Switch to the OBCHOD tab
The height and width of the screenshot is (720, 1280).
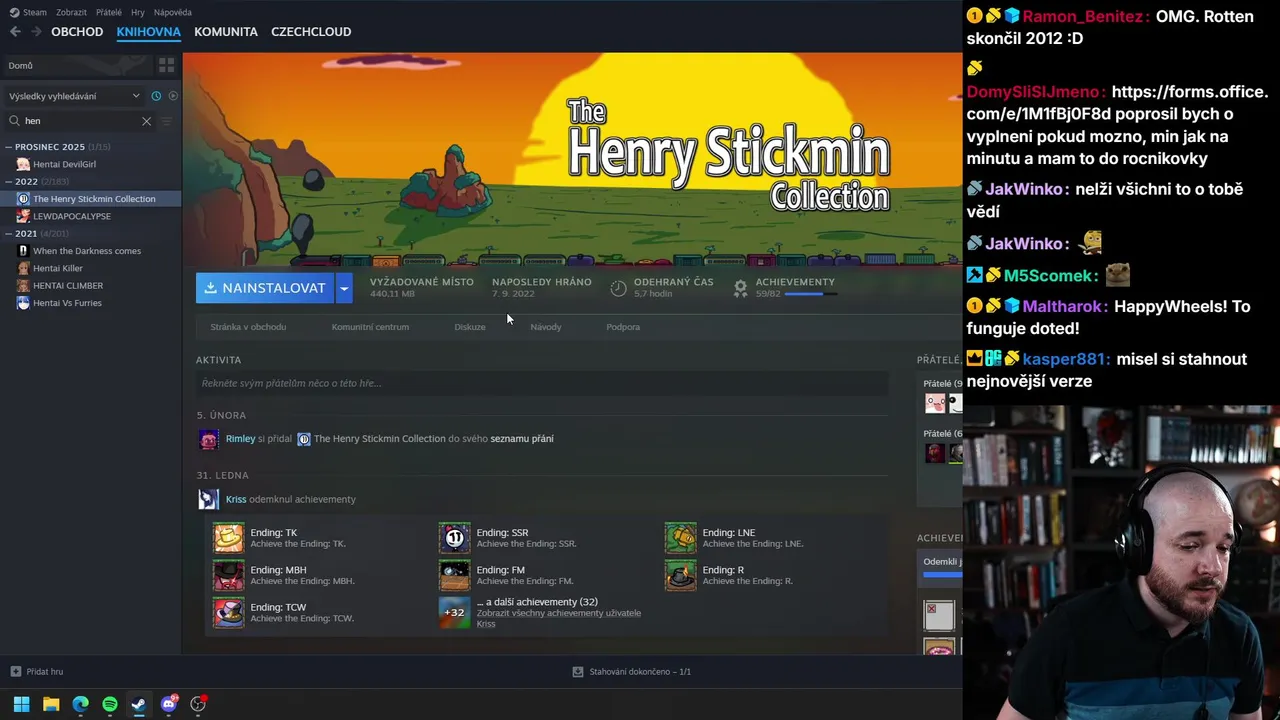(x=77, y=32)
